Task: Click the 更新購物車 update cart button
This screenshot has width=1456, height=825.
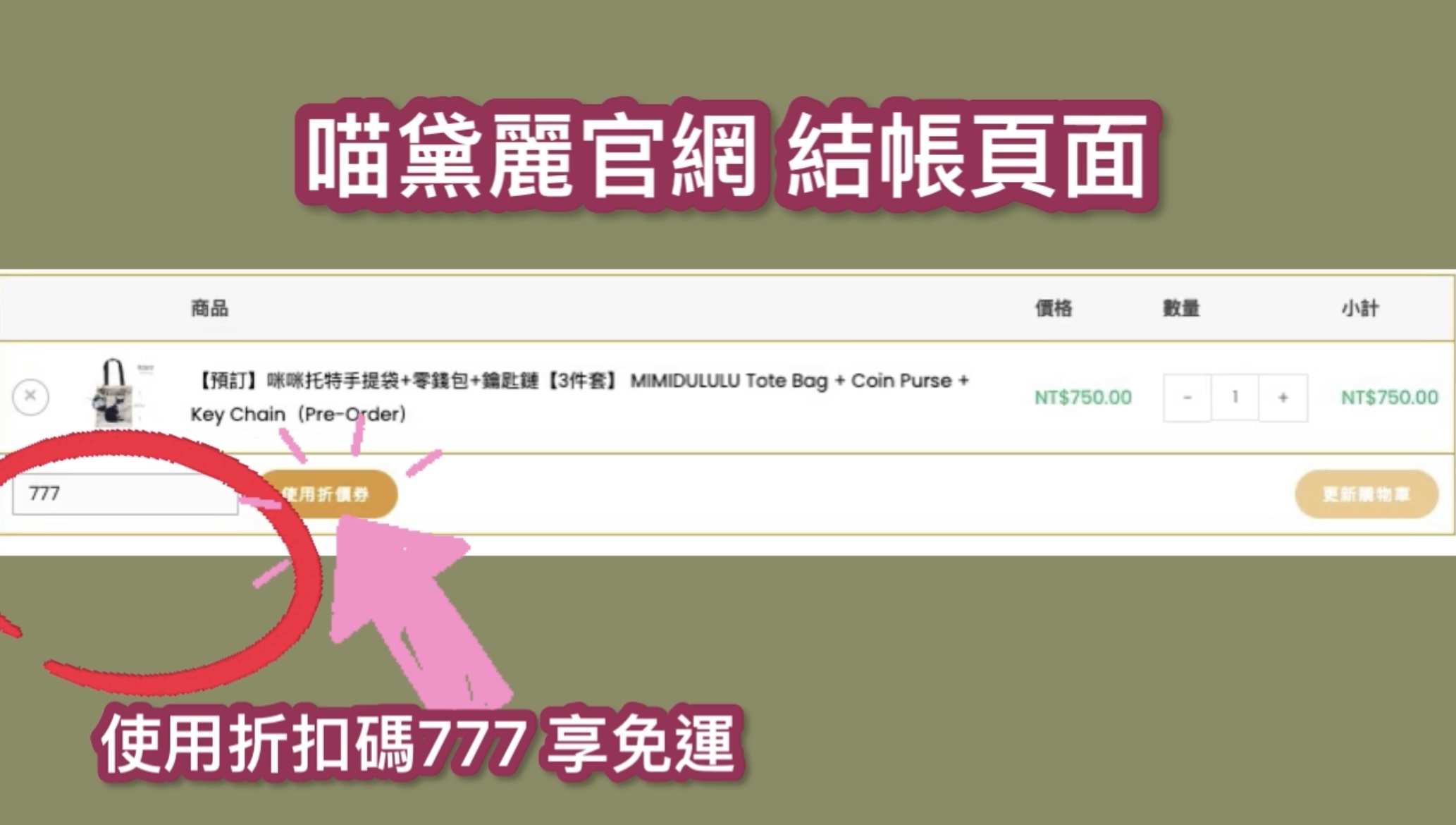Action: pos(1366,494)
